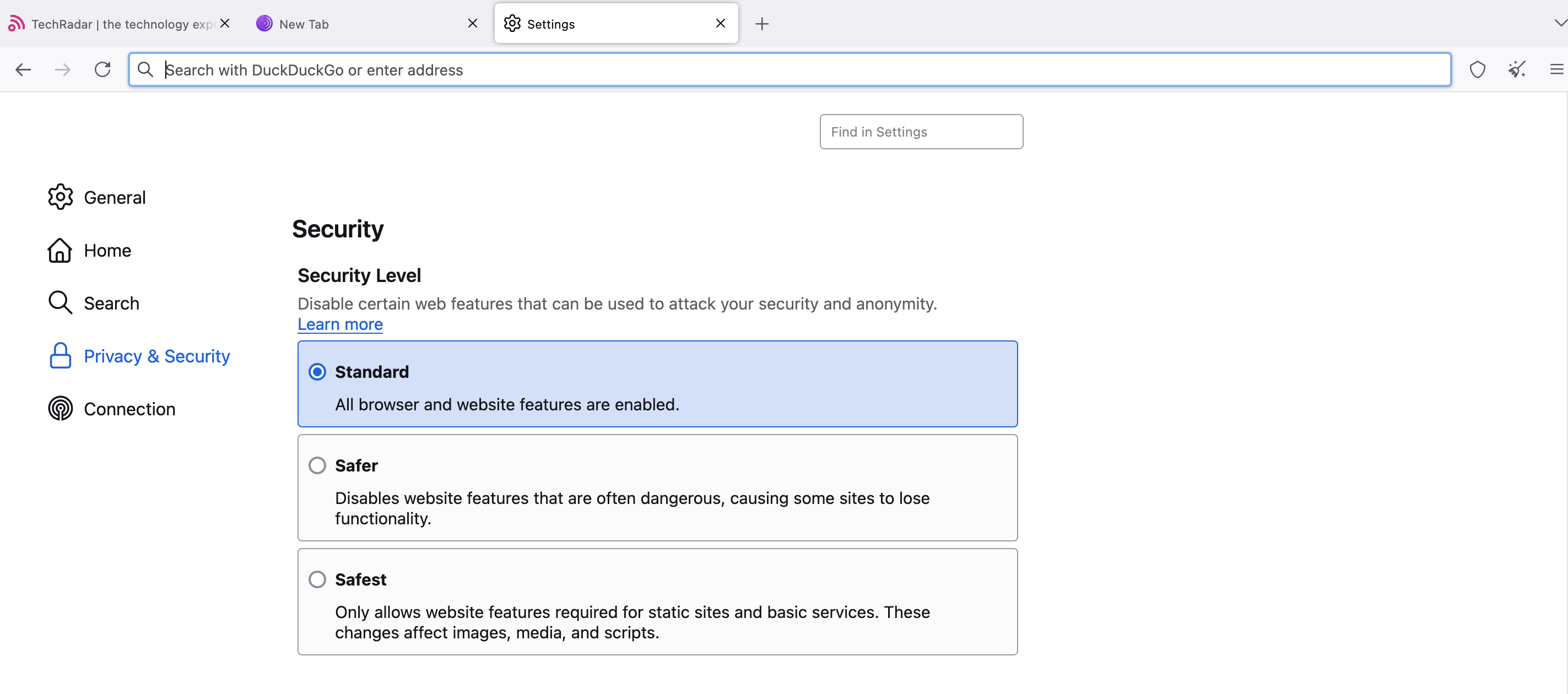
Task: Close the TechRadar tab
Action: (225, 23)
